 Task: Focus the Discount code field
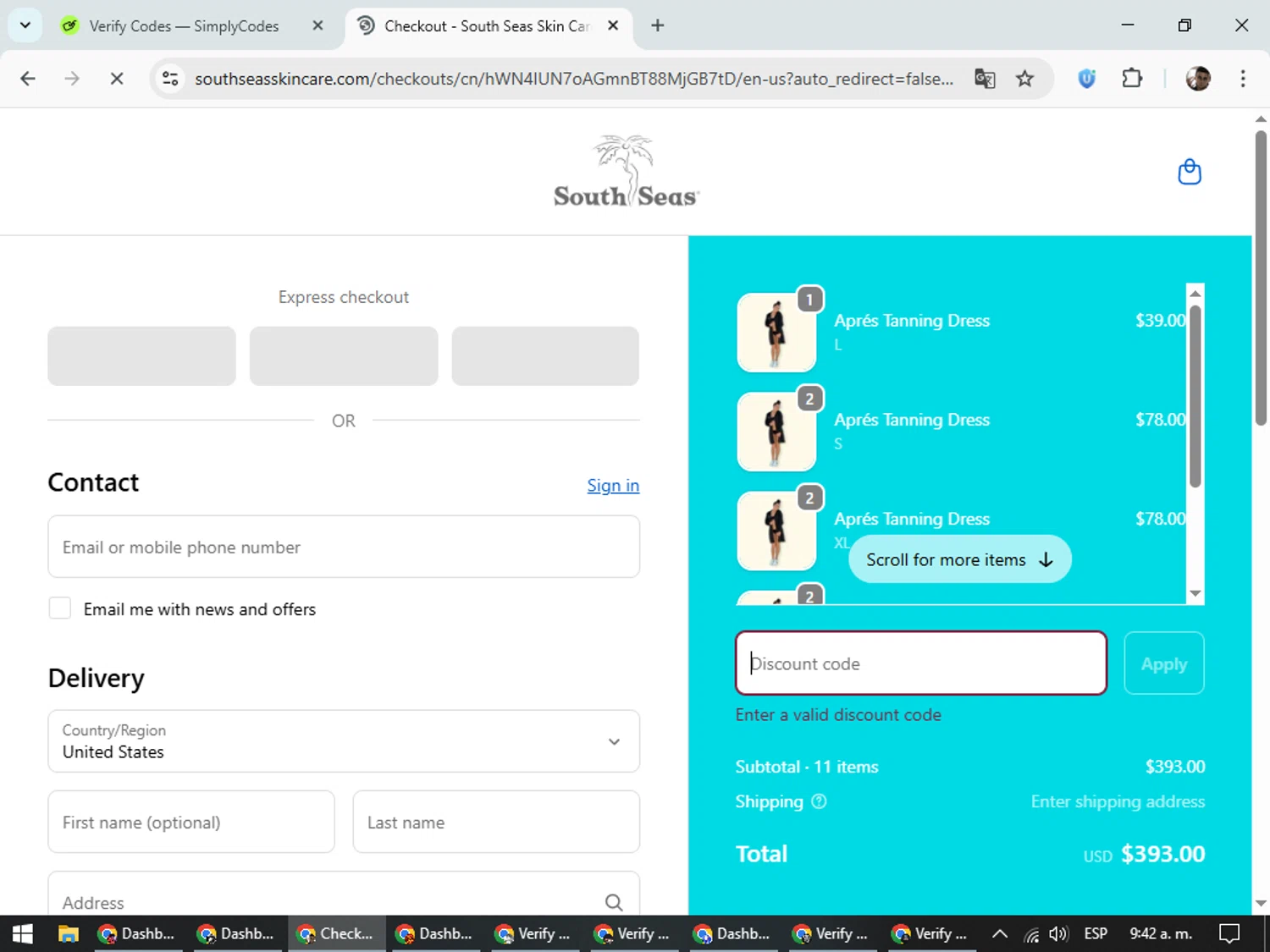[x=921, y=663]
